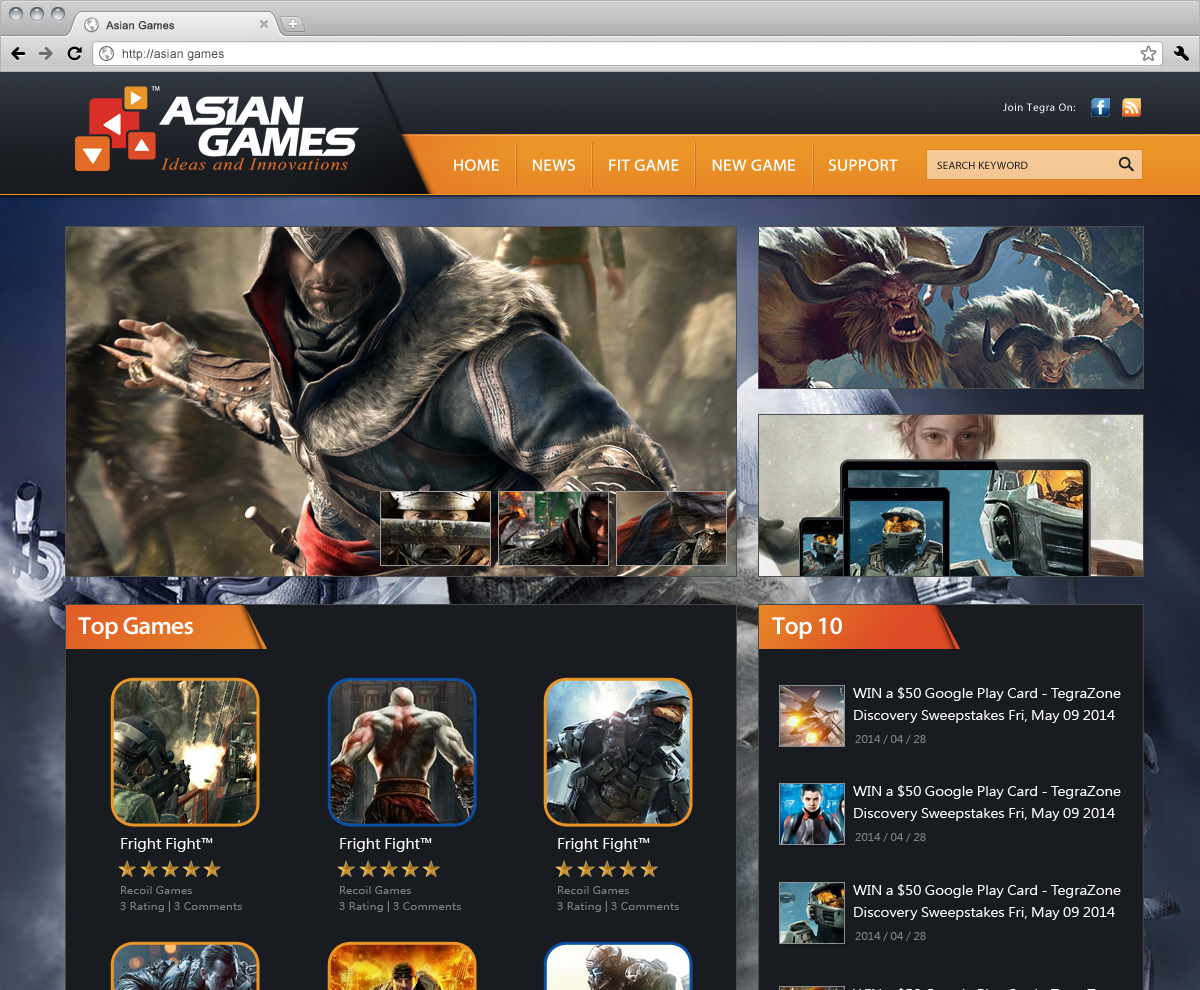Close the Asian Games browser tab
Screen dimensions: 1200x990
tap(264, 24)
